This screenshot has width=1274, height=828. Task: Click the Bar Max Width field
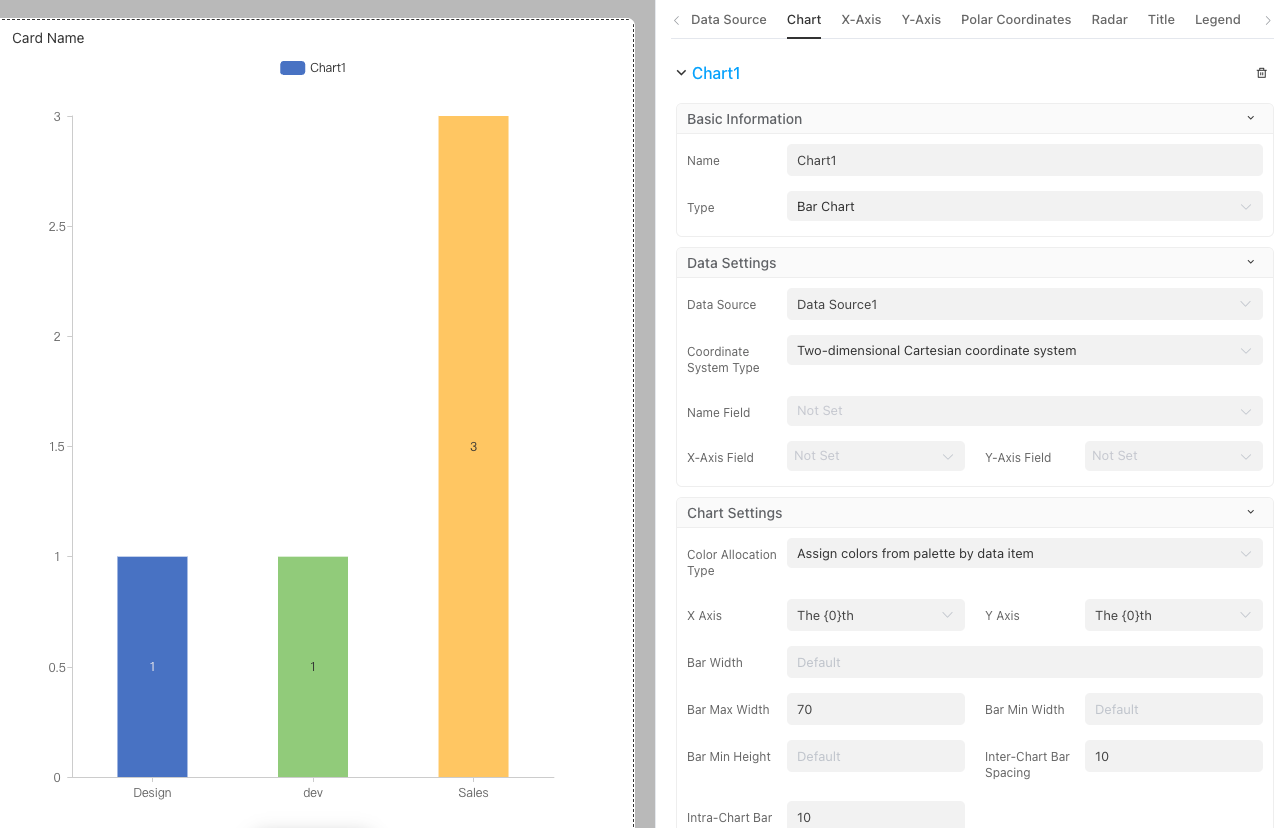875,709
